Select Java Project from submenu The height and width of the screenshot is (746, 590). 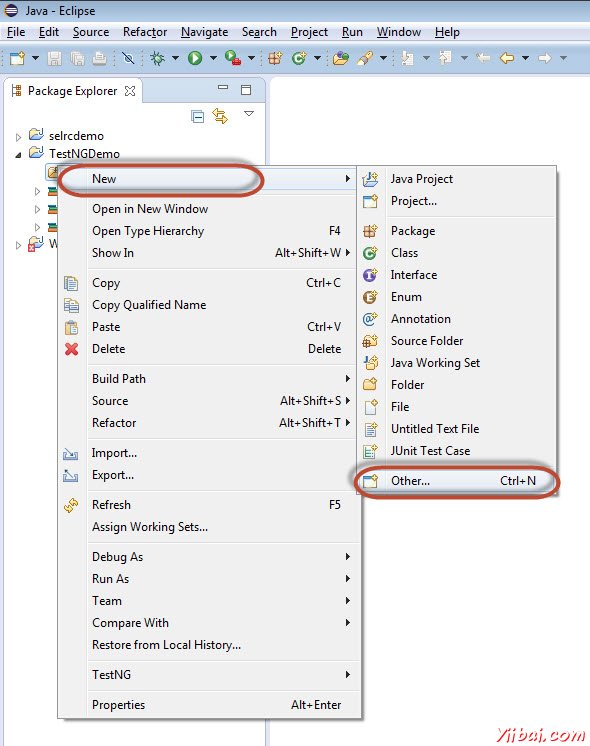coord(457,179)
